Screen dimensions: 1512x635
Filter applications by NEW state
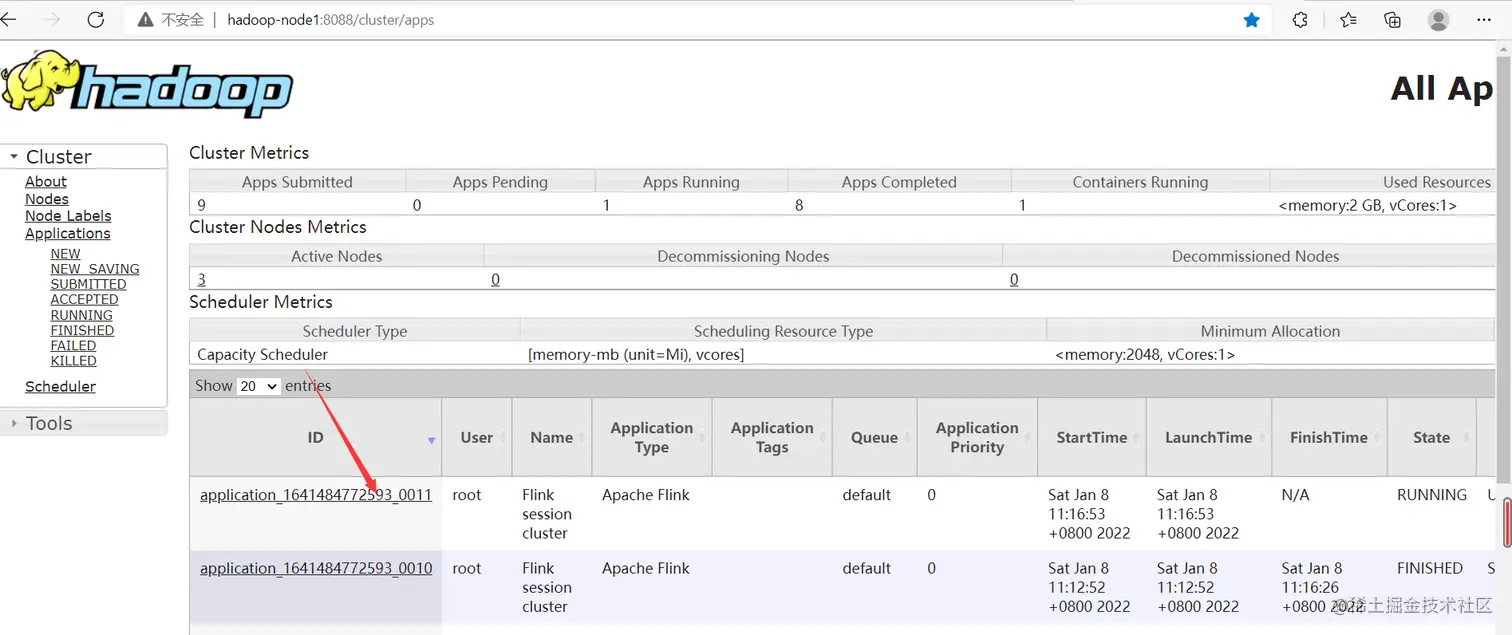(66, 254)
